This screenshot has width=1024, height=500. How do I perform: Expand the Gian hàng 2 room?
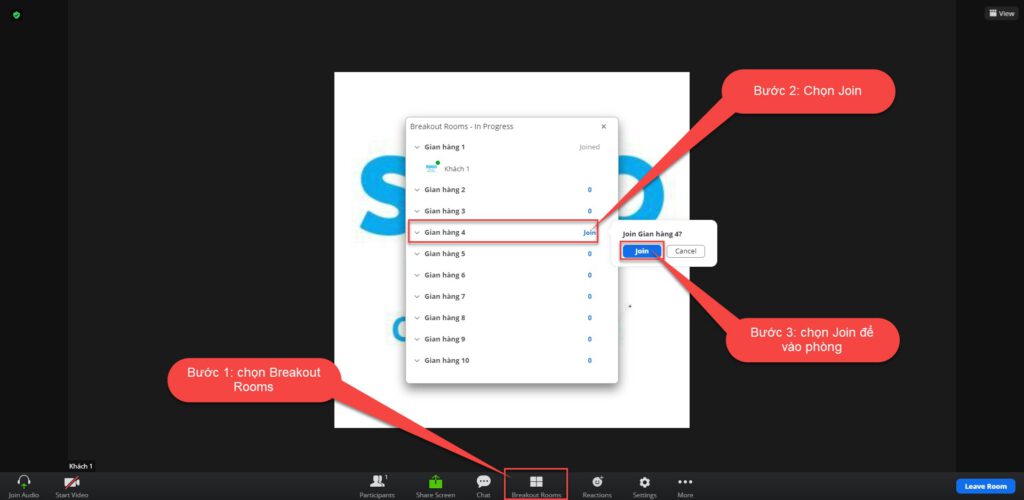(417, 190)
